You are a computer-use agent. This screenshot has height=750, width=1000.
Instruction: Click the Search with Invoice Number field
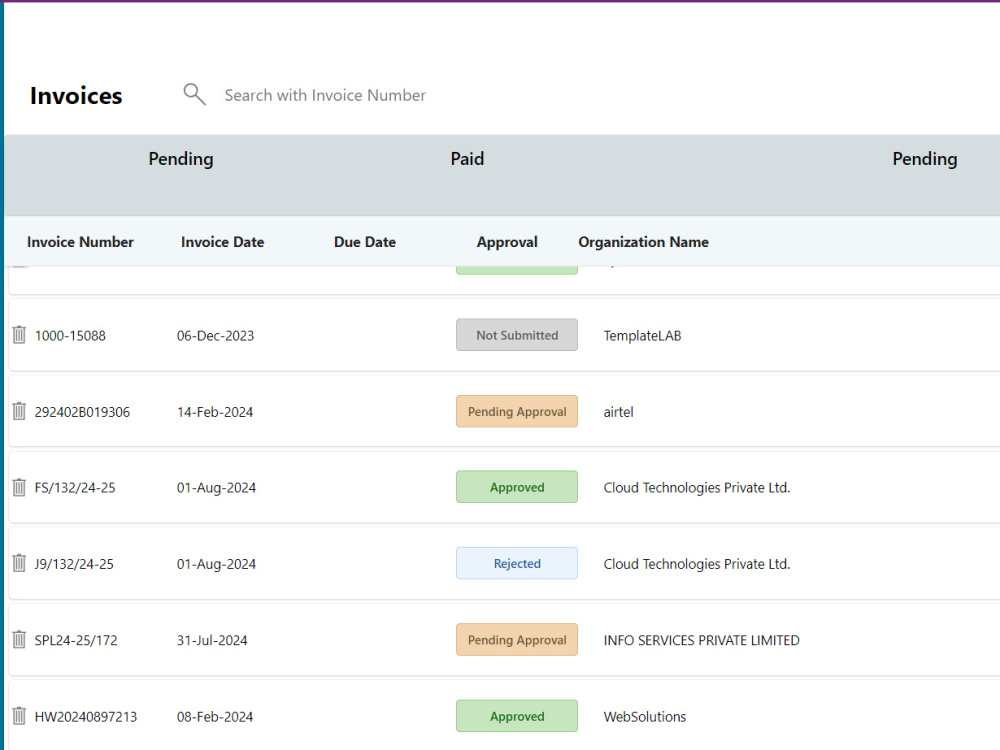coord(325,95)
